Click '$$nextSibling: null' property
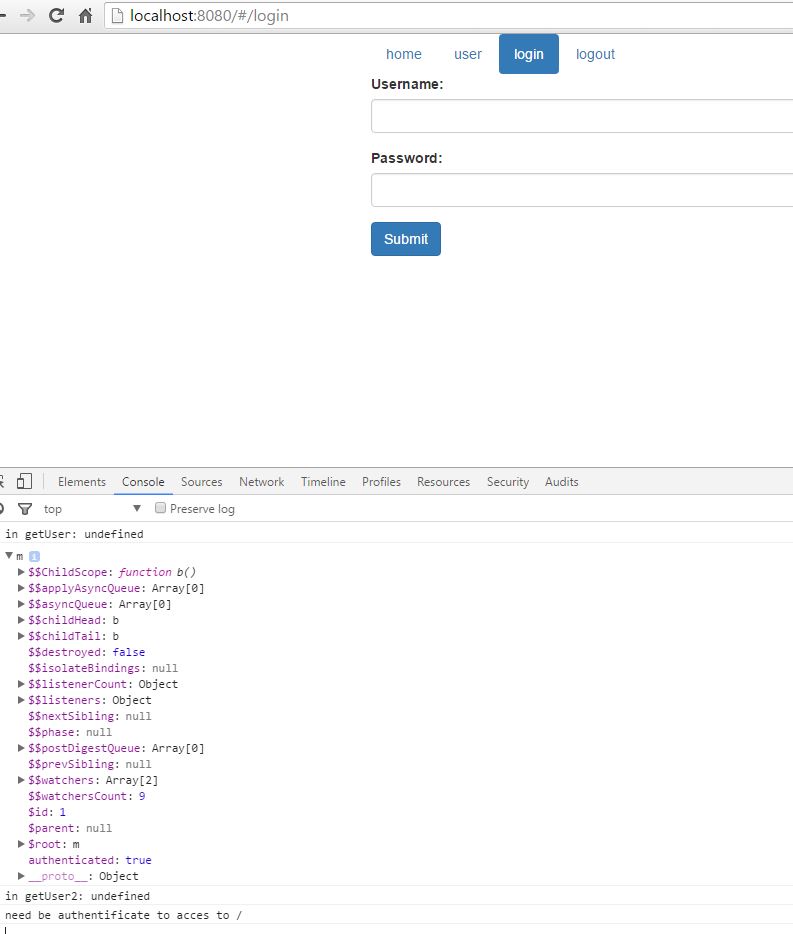Screen dimensions: 793x934 point(89,716)
